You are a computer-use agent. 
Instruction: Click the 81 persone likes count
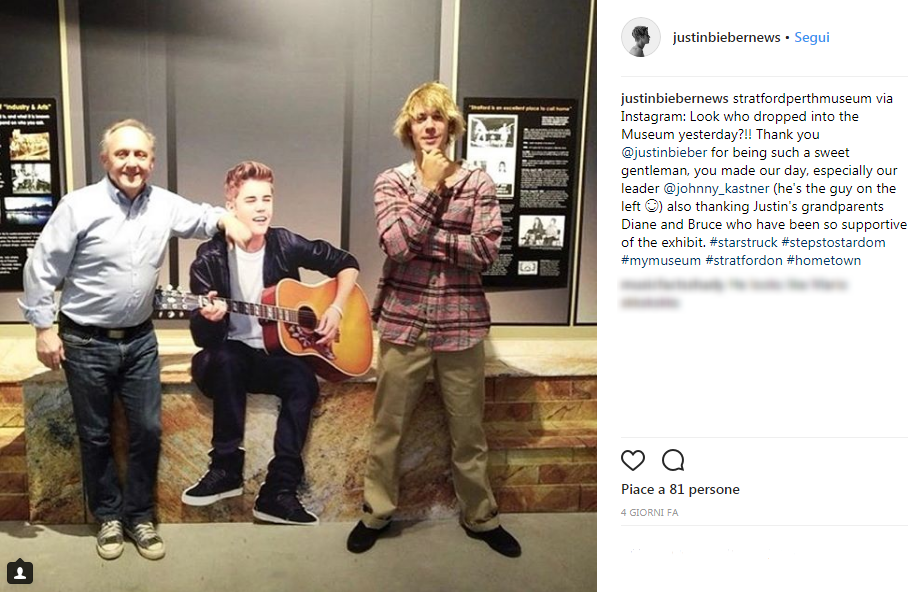(704, 489)
